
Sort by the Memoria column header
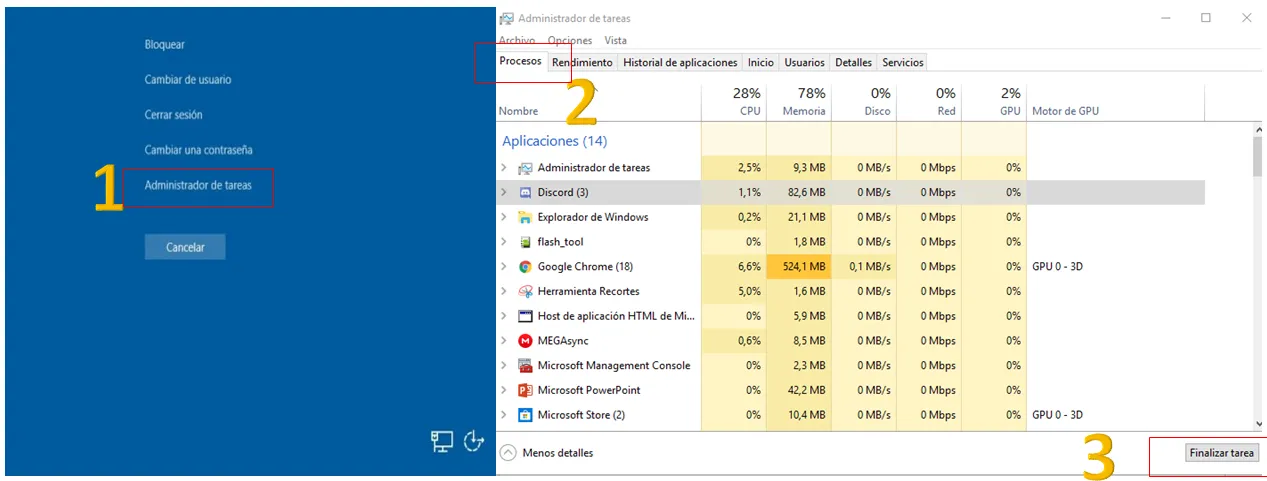[798, 102]
